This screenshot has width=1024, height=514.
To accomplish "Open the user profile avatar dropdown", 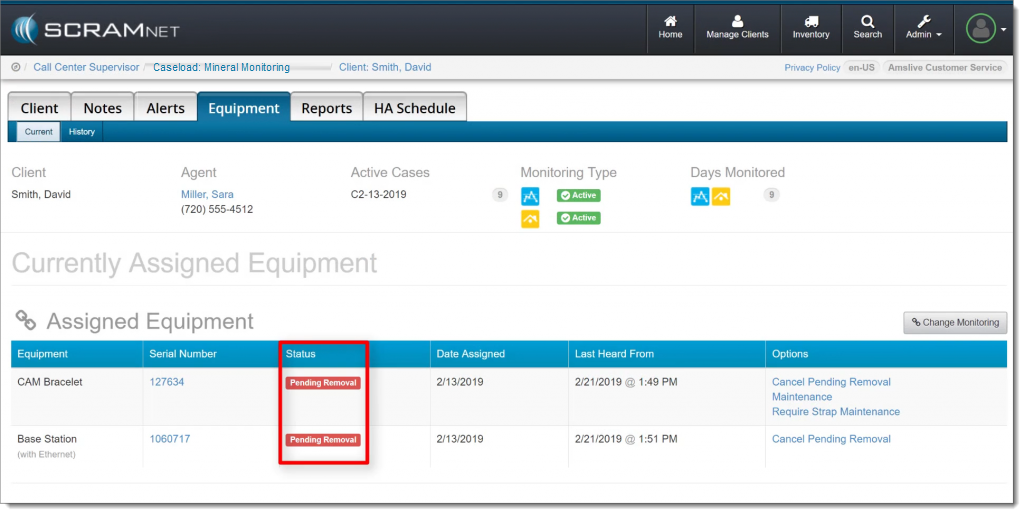I will point(985,28).
